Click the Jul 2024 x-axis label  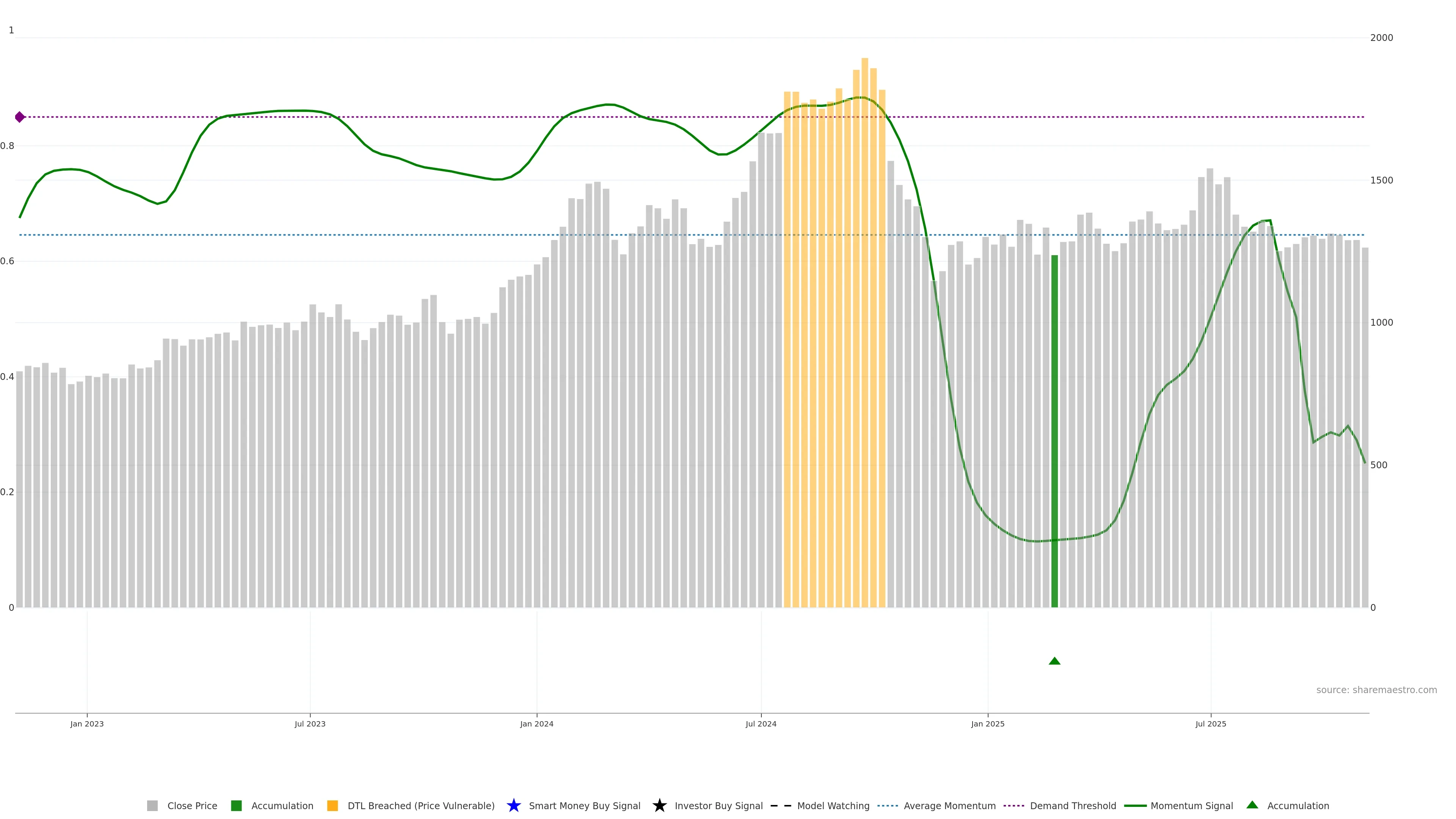tap(761, 723)
